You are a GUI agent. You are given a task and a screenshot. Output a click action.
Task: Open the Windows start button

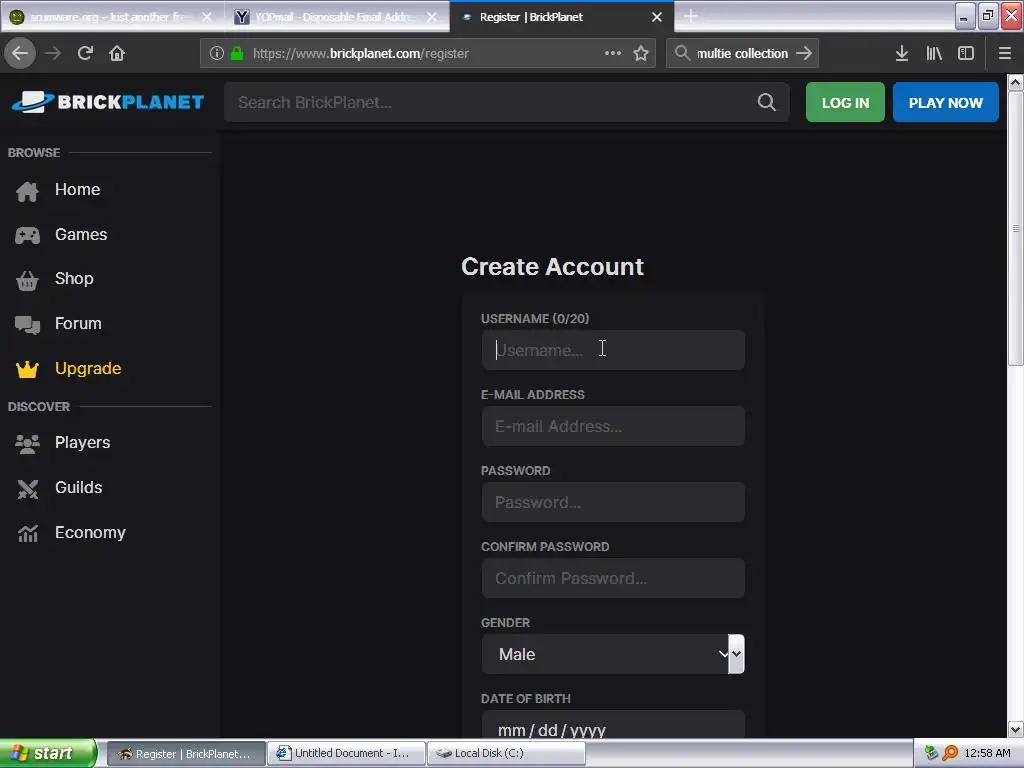48,753
